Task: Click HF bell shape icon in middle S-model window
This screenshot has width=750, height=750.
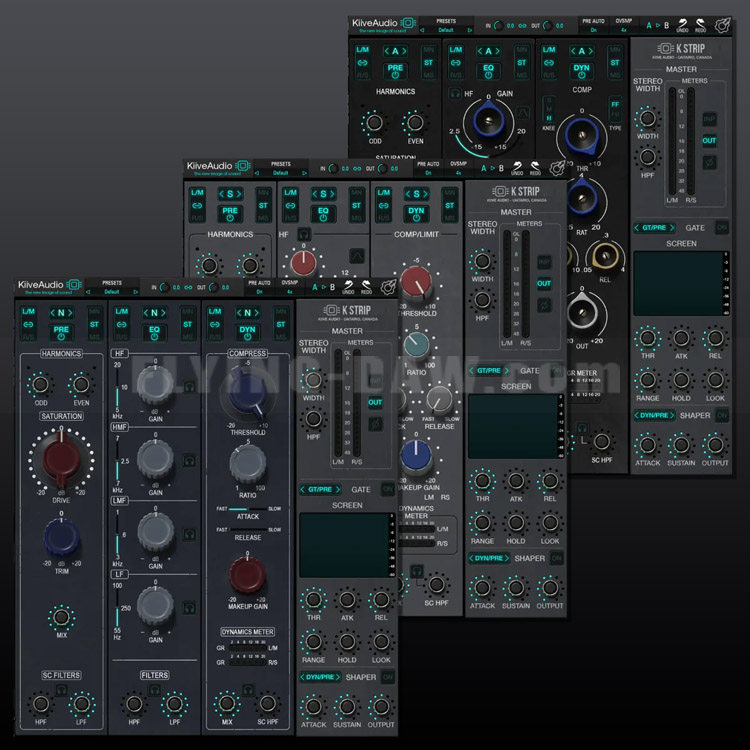Action: (356, 256)
